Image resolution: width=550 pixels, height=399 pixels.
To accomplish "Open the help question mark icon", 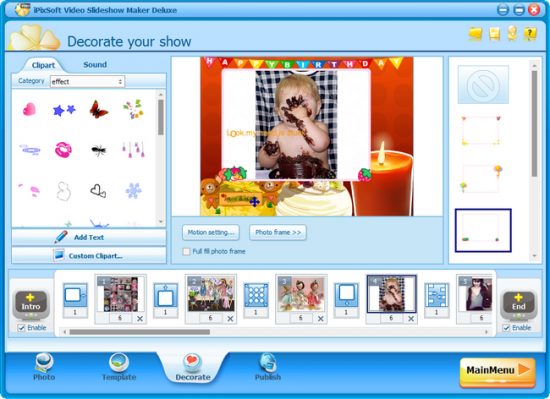I will pos(530,34).
